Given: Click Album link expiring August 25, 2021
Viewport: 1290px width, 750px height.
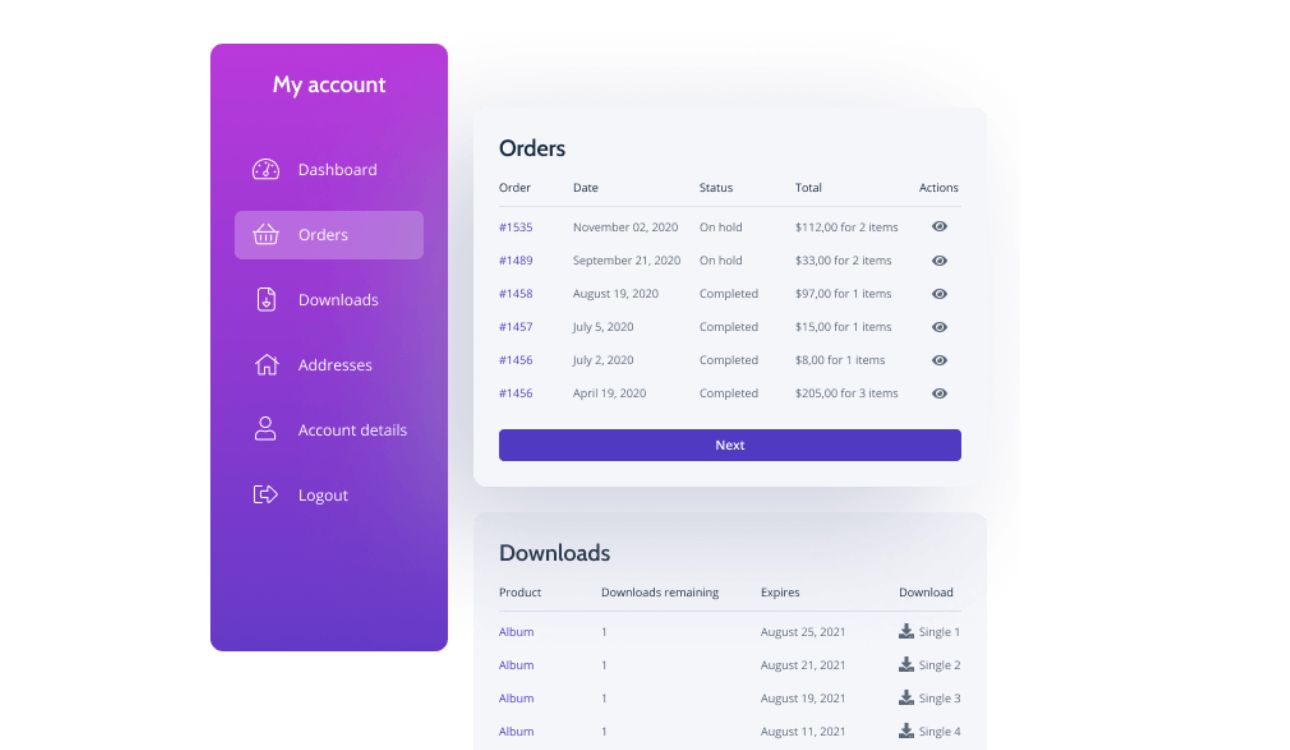Looking at the screenshot, I should coord(516,632).
